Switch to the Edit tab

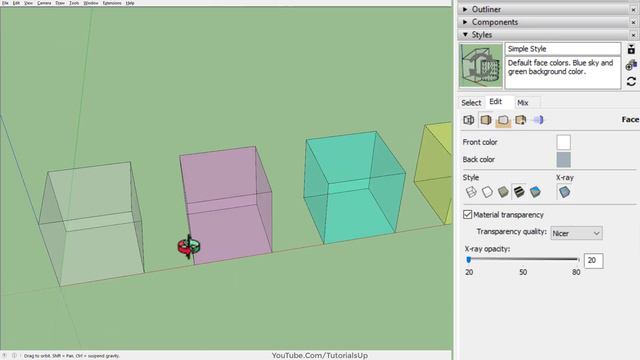pos(496,102)
